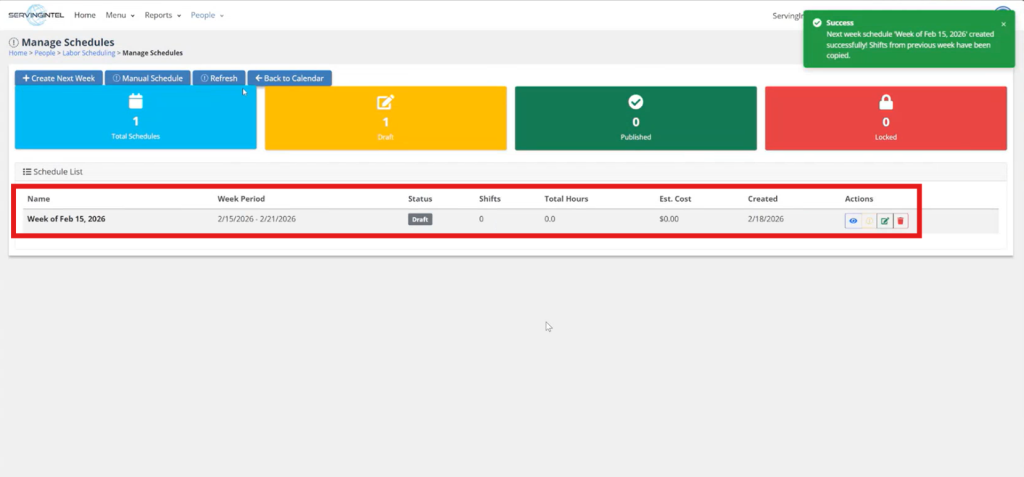1024x477 pixels.
Task: Click the calendar icon on Total Schedules card
Action: click(136, 102)
